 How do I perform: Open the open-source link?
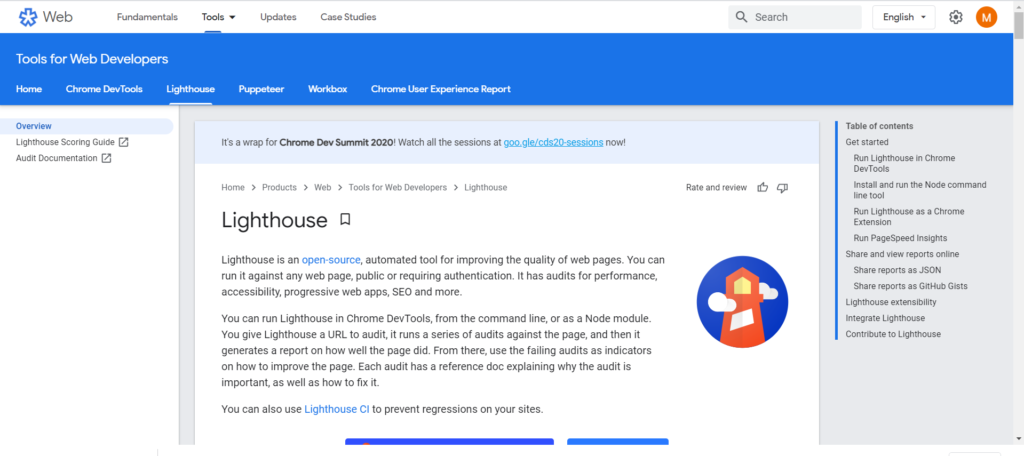331,259
